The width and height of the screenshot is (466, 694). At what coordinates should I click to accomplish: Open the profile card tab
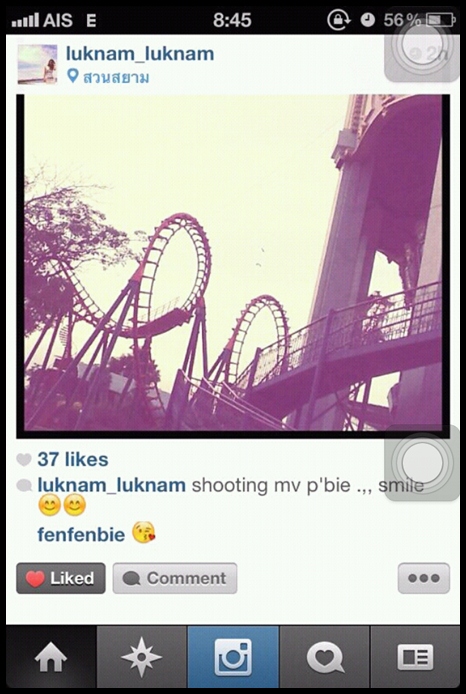415,658
